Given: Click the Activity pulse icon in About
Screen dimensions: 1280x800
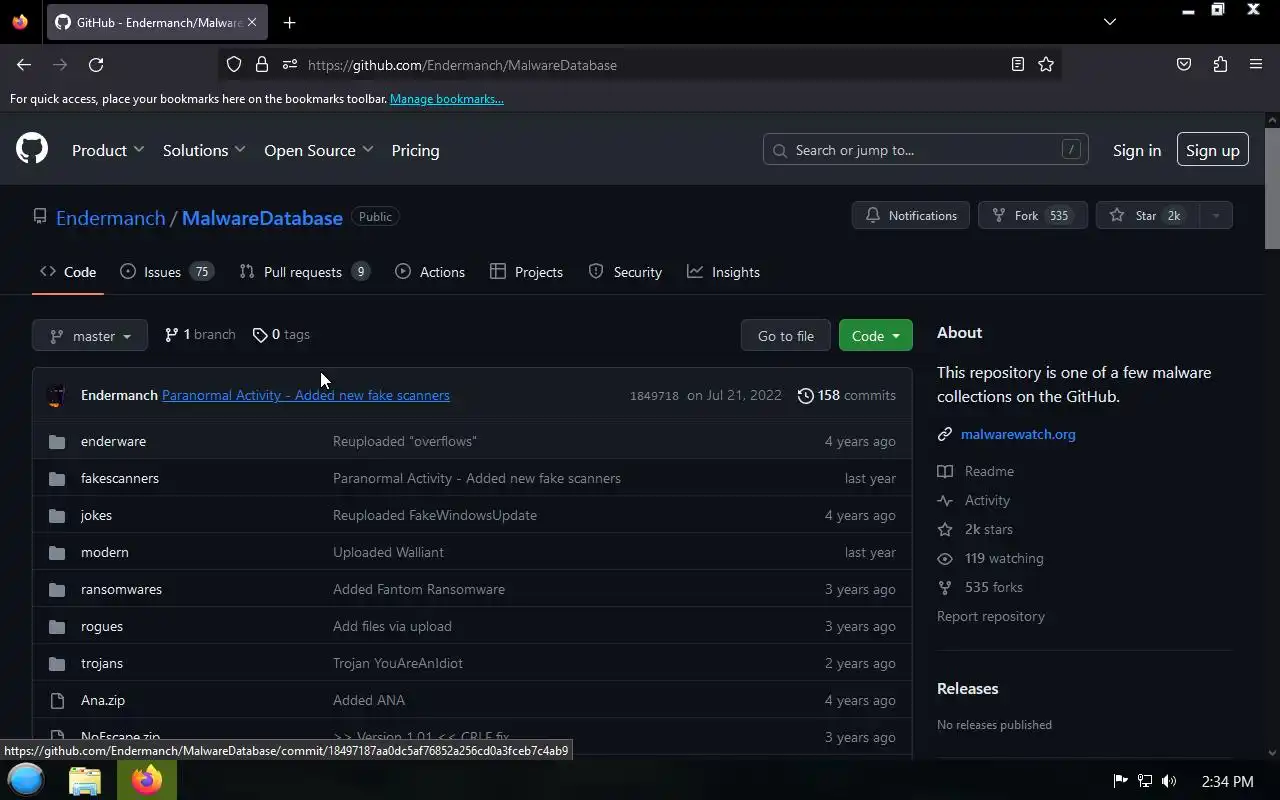Looking at the screenshot, I should pyautogui.click(x=945, y=501).
